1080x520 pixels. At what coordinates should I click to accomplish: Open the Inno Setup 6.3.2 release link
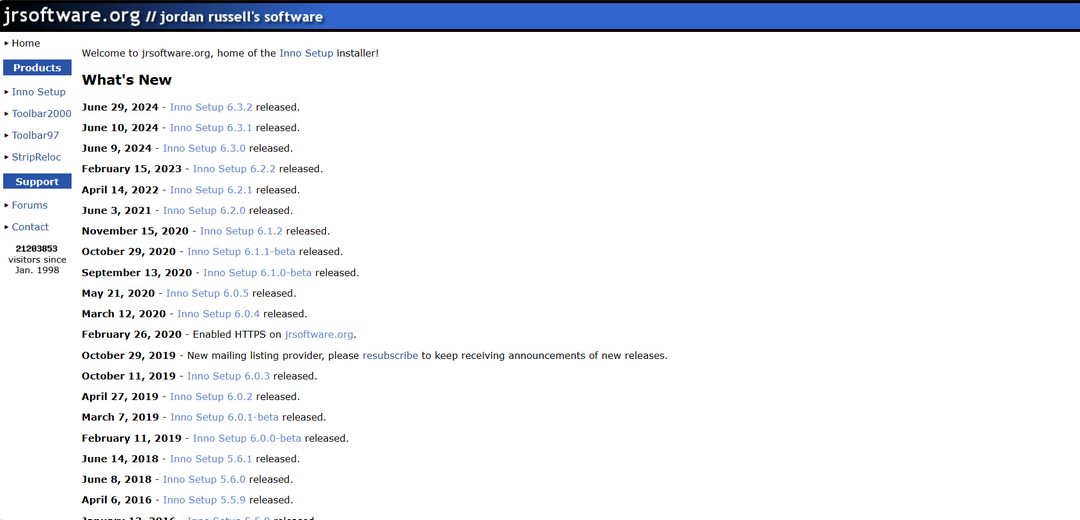210,107
